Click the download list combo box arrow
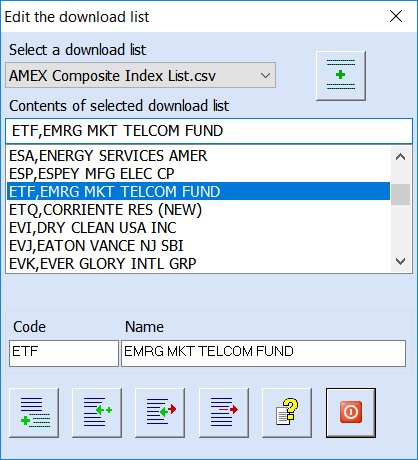The width and height of the screenshot is (418, 460). (265, 75)
